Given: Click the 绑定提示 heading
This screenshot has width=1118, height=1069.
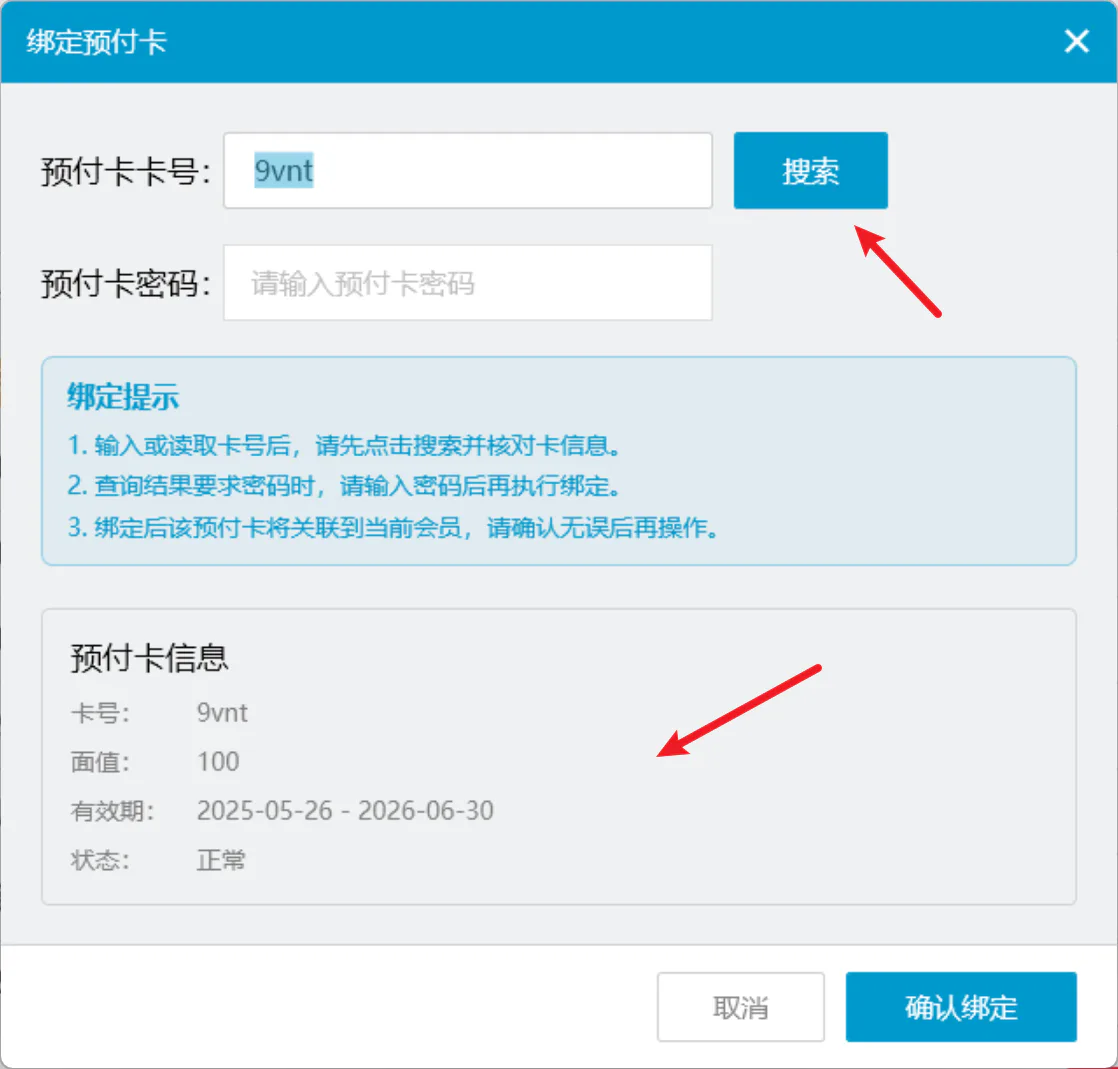Looking at the screenshot, I should point(123,397).
